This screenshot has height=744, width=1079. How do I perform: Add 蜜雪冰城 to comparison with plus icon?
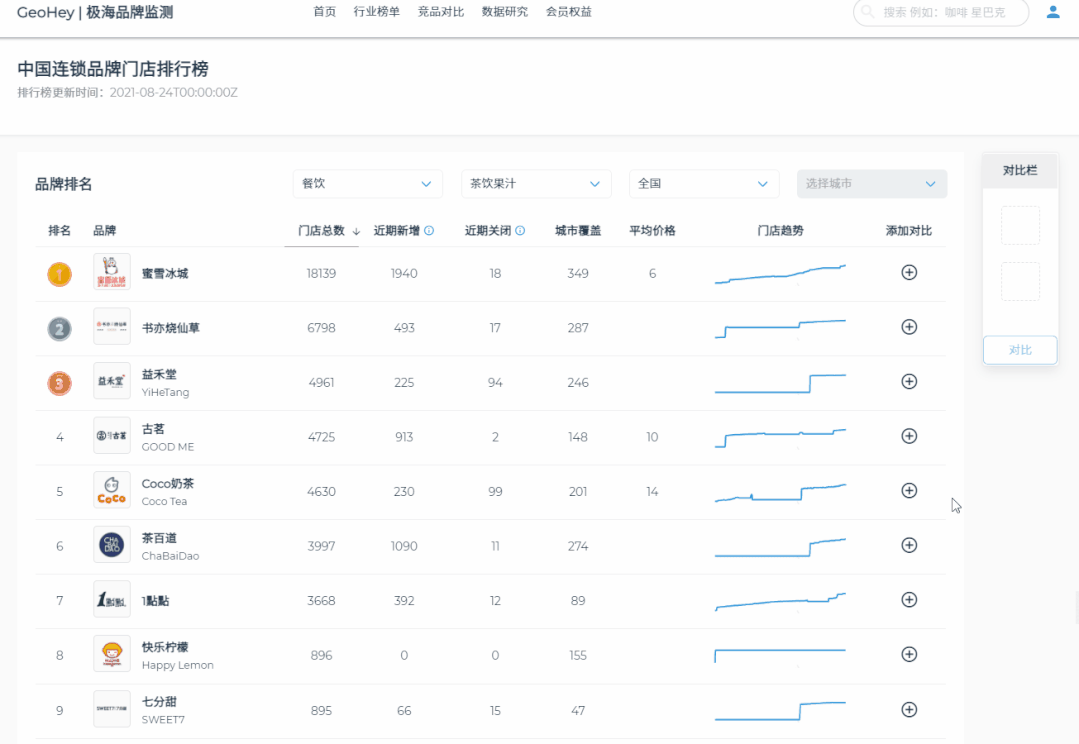tap(909, 273)
